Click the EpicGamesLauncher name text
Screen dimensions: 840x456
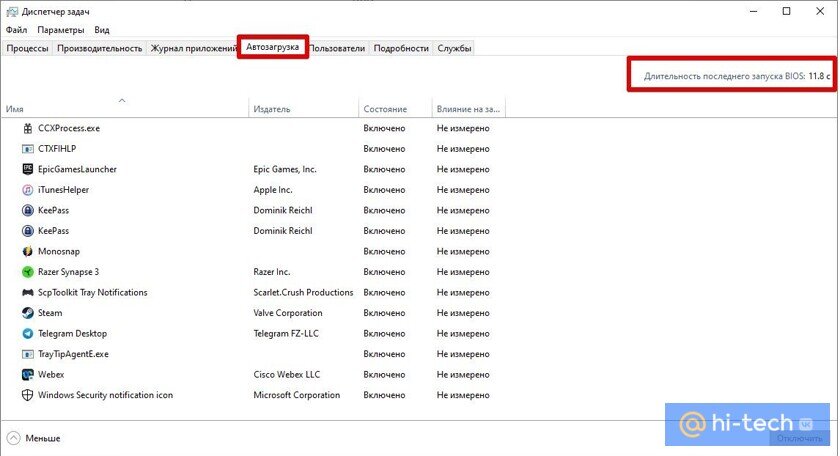(x=77, y=169)
